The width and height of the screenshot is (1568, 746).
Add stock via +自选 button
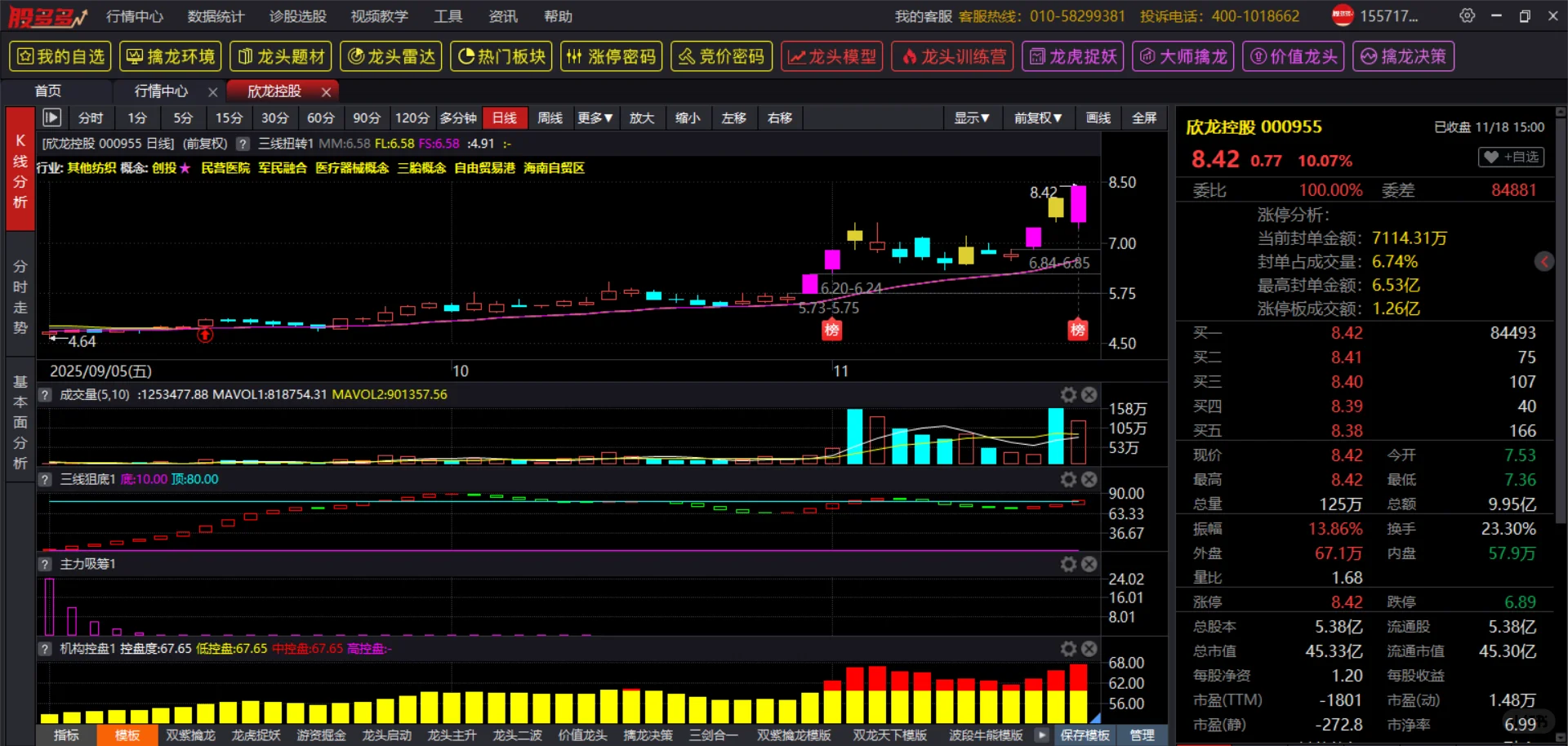1511,157
